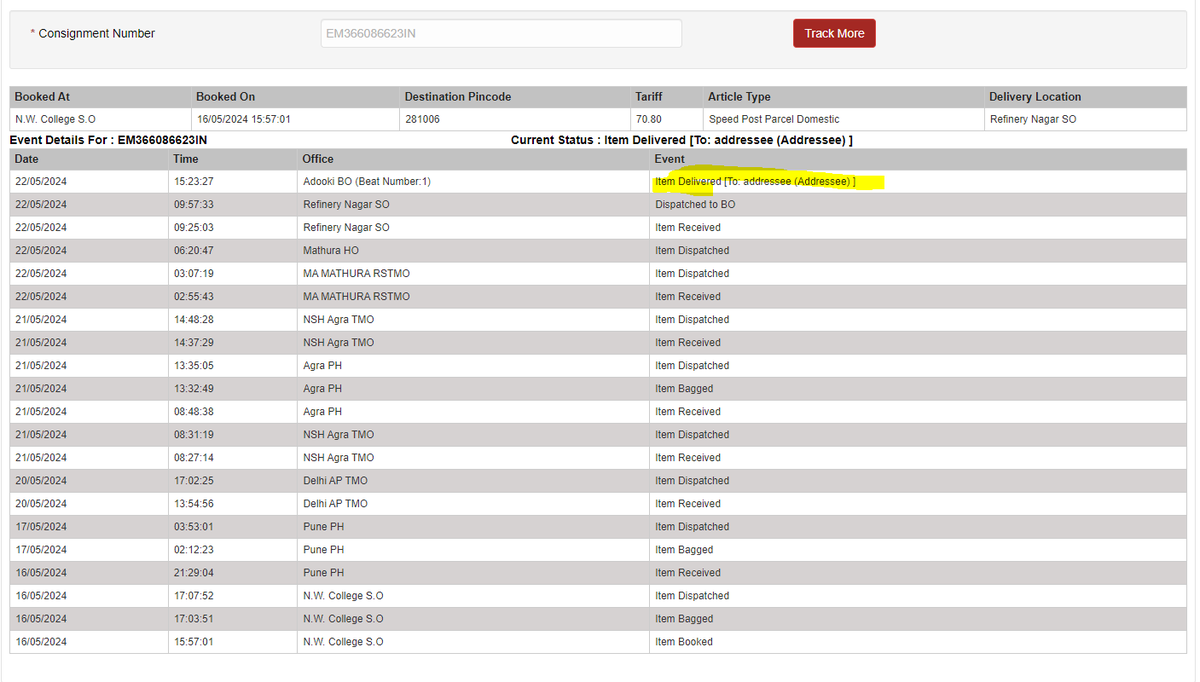1200x682 pixels.
Task: Click the Booked At column header
Action: point(101,97)
